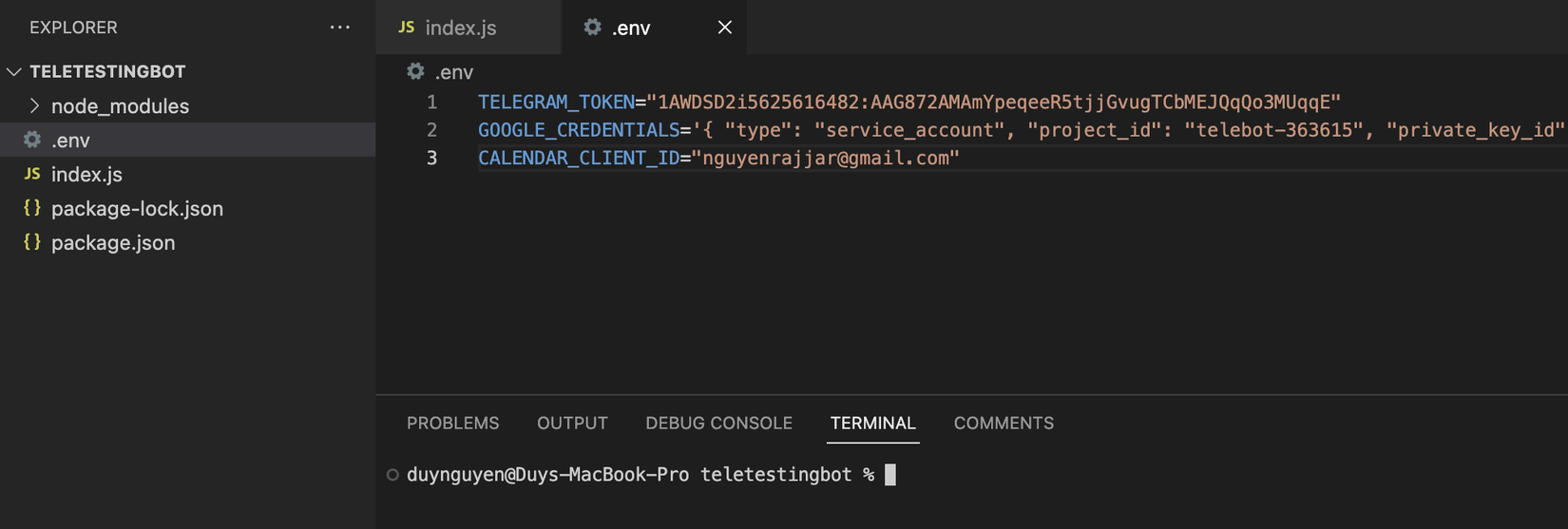Click the braces icon beside package.json
The height and width of the screenshot is (529, 1568).
[x=32, y=242]
